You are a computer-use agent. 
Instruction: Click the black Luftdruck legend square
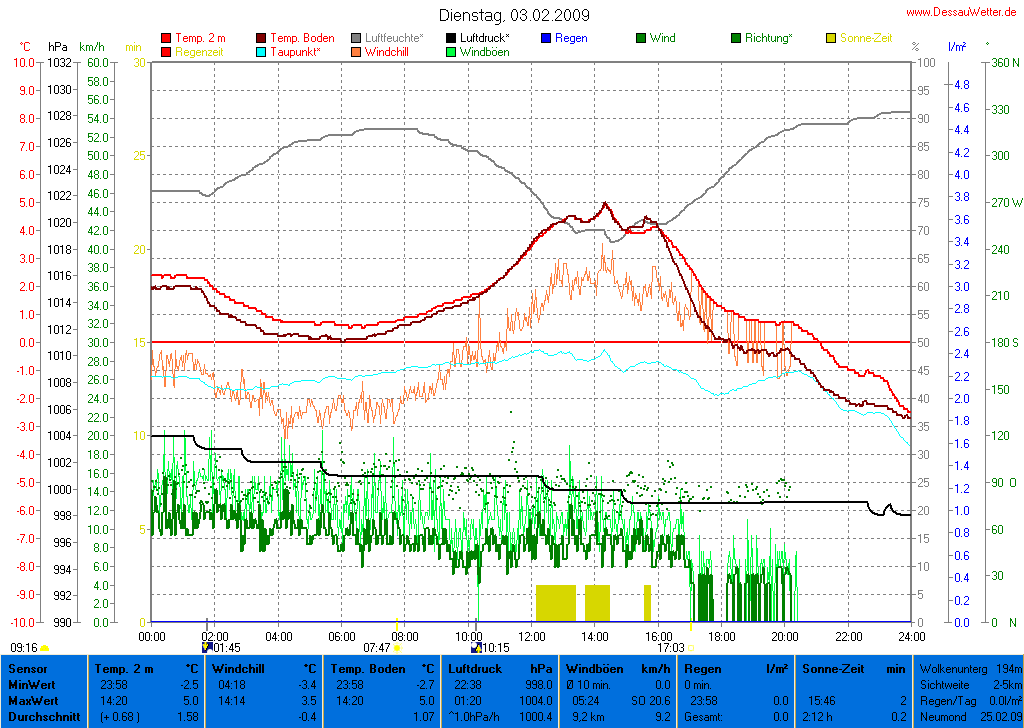(452, 38)
